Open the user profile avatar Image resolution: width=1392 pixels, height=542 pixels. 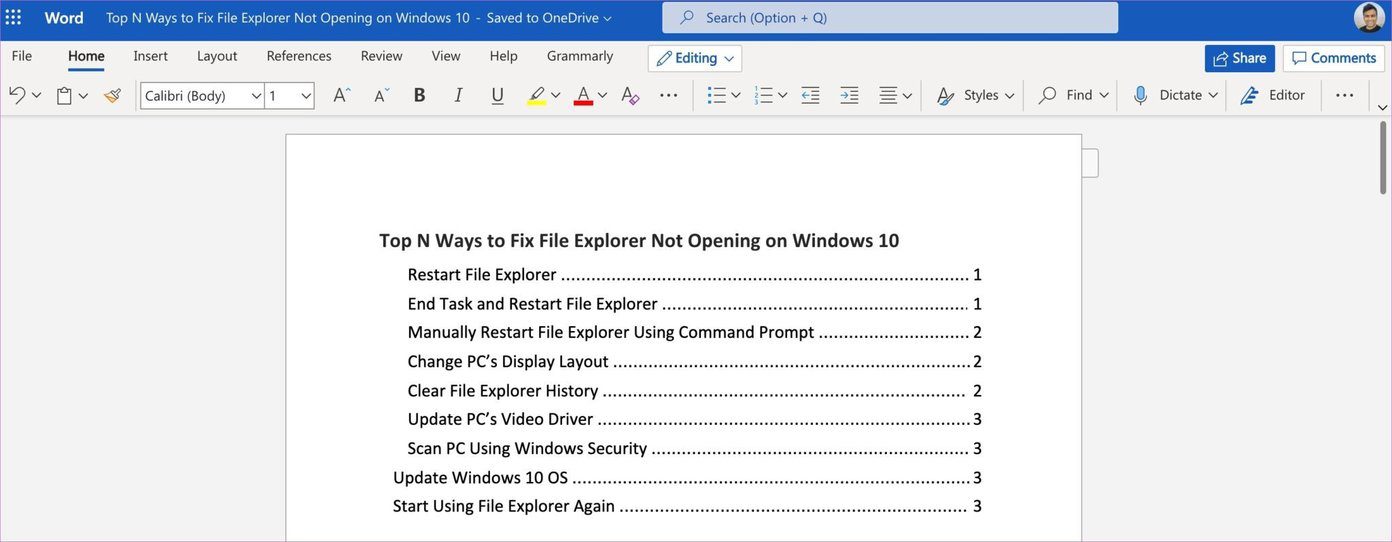(x=1369, y=18)
